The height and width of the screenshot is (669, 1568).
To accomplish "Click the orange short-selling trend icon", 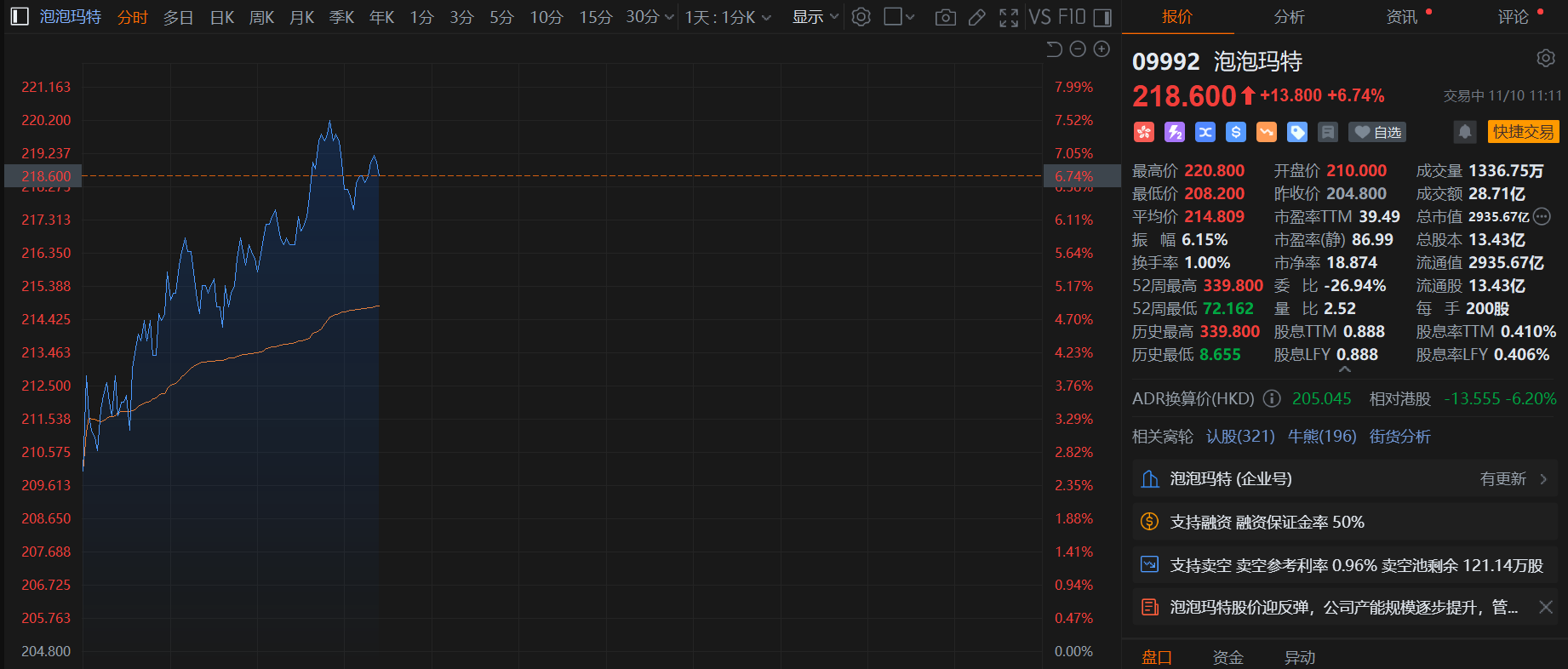I will (1267, 132).
